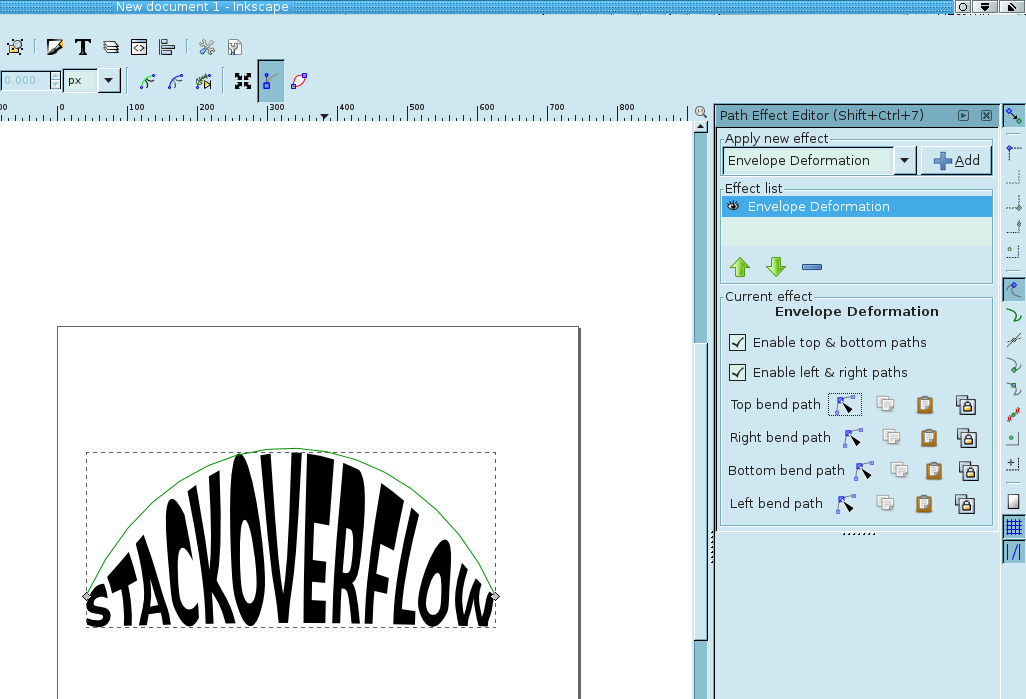Iconify the Path Effect Editor panel
The image size is (1026, 699).
point(963,115)
